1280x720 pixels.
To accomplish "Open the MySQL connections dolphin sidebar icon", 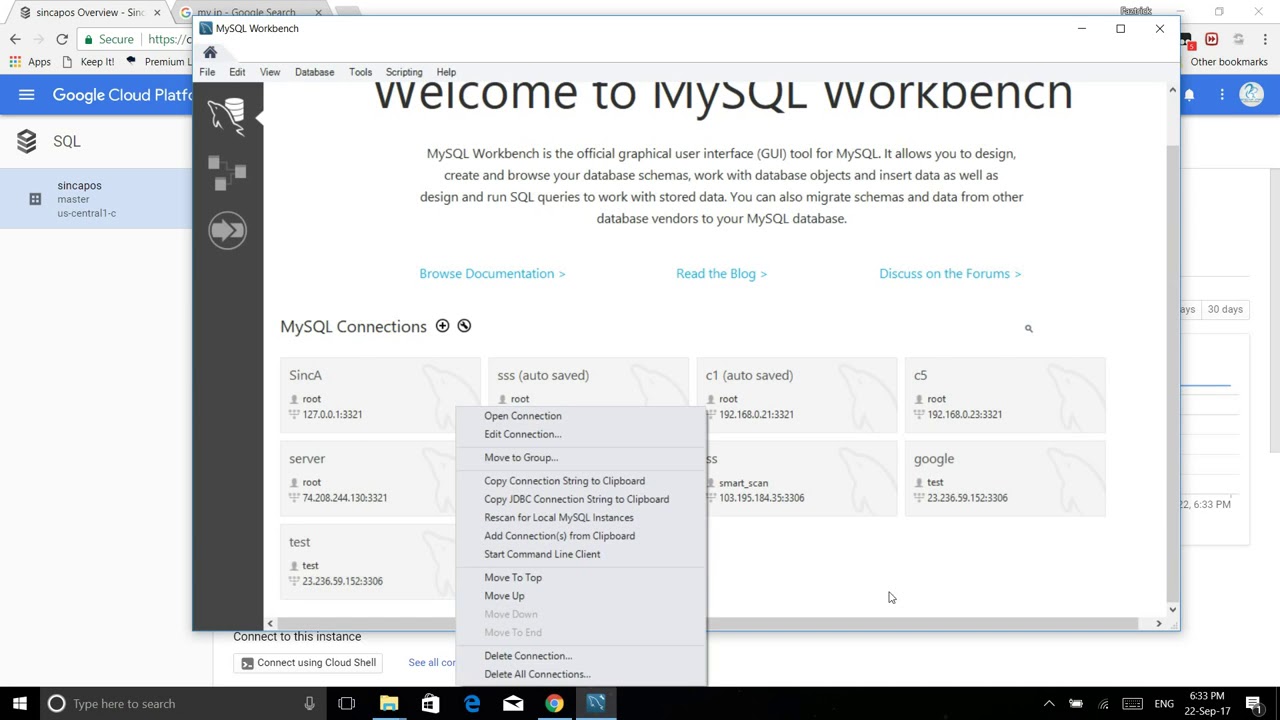I will click(x=227, y=115).
